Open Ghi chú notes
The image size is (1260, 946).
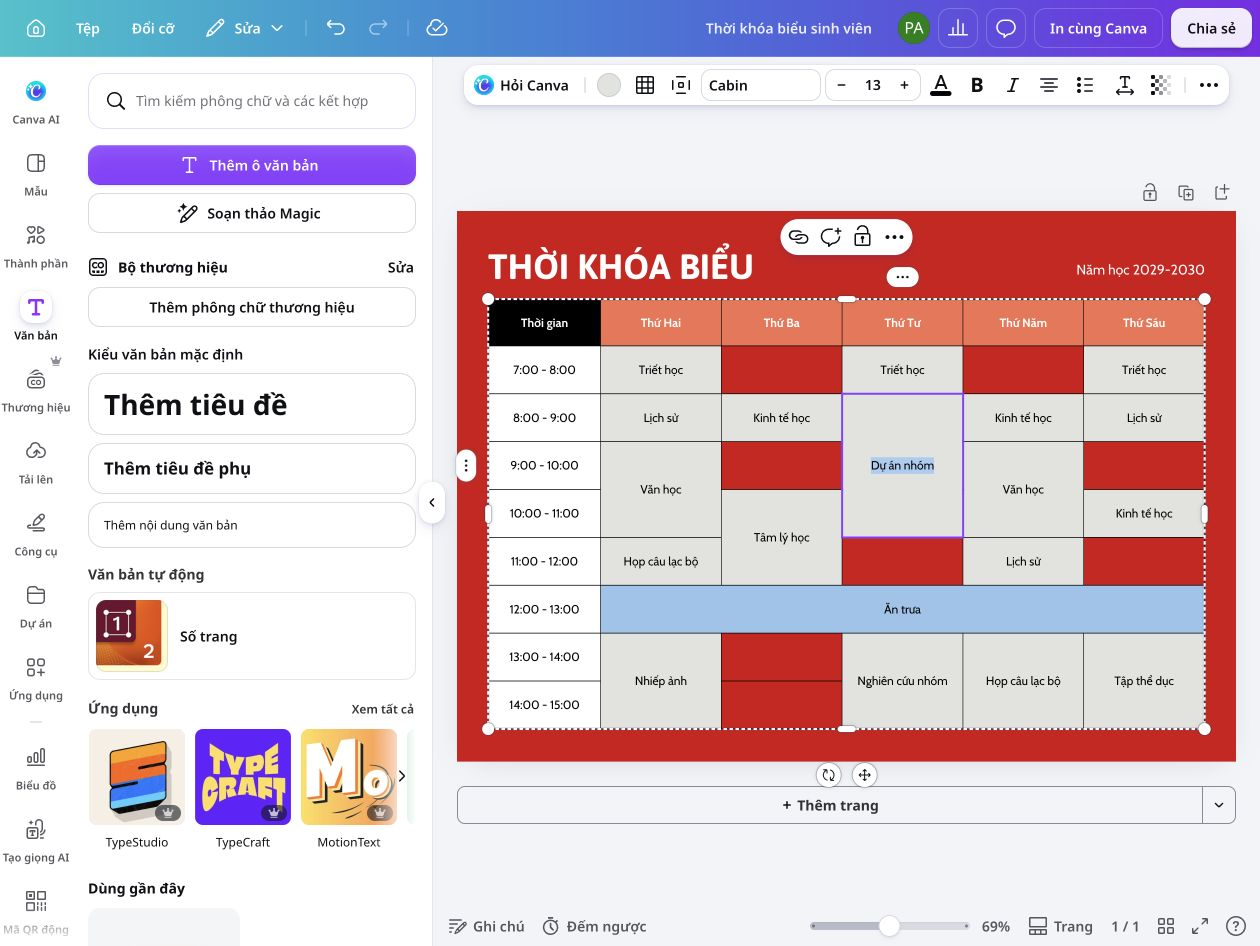[x=486, y=926]
